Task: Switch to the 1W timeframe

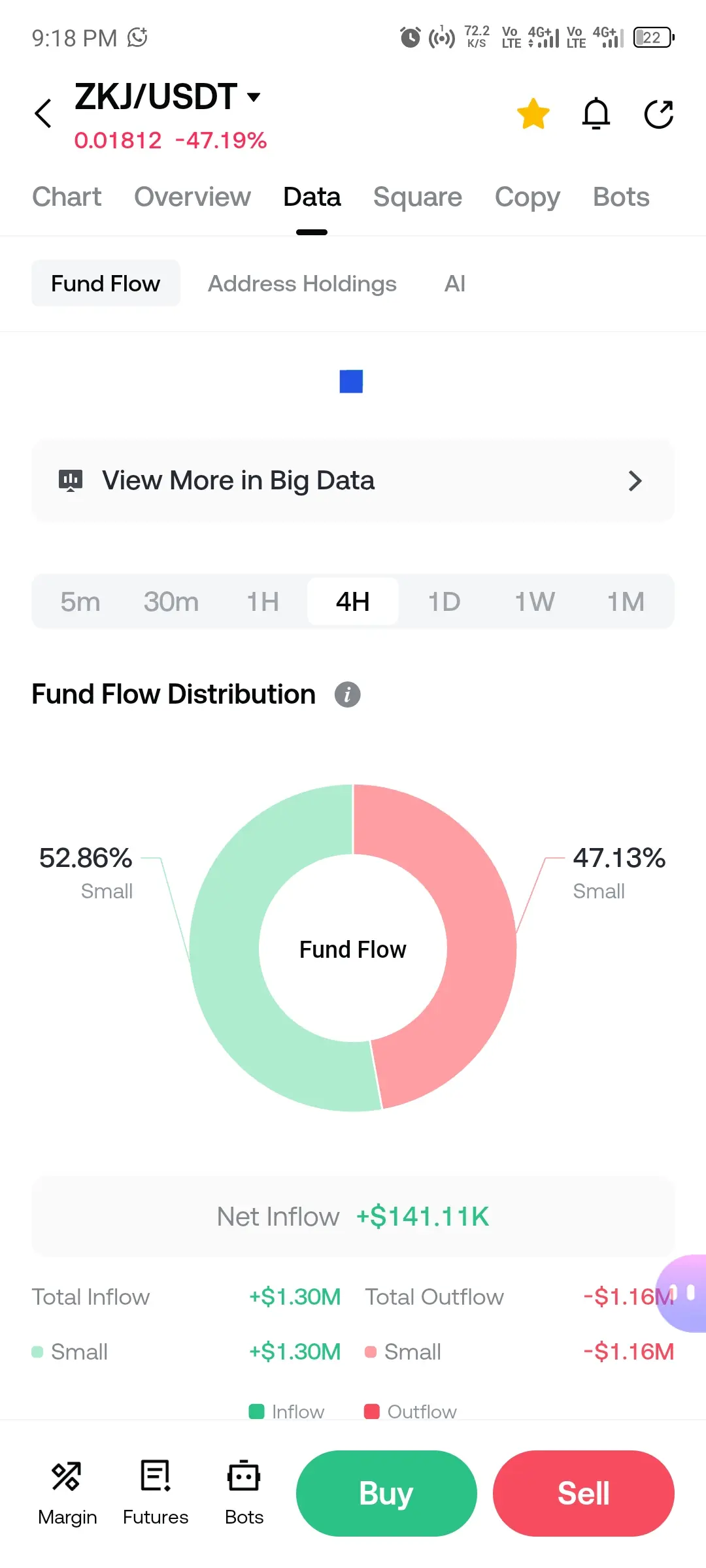Action: click(x=535, y=602)
